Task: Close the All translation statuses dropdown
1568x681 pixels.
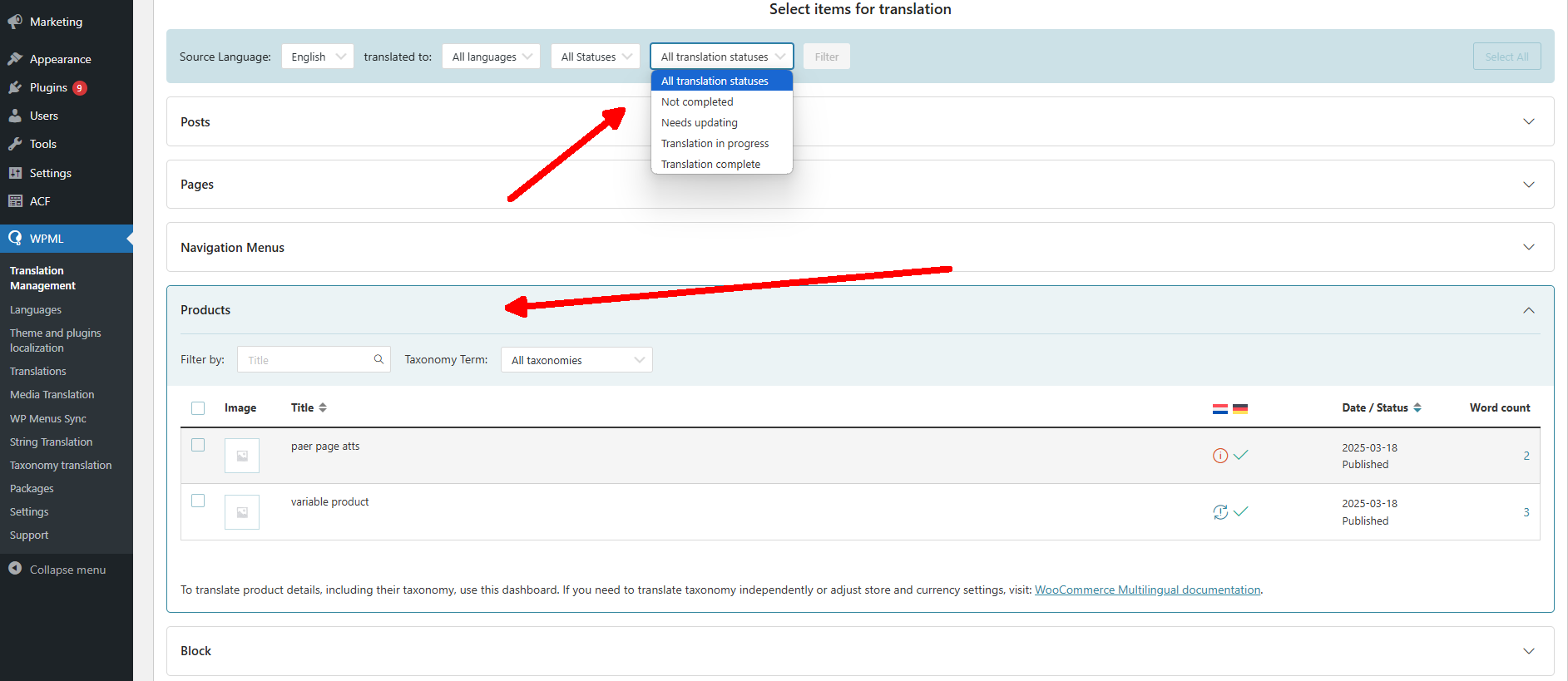Action: coord(722,57)
